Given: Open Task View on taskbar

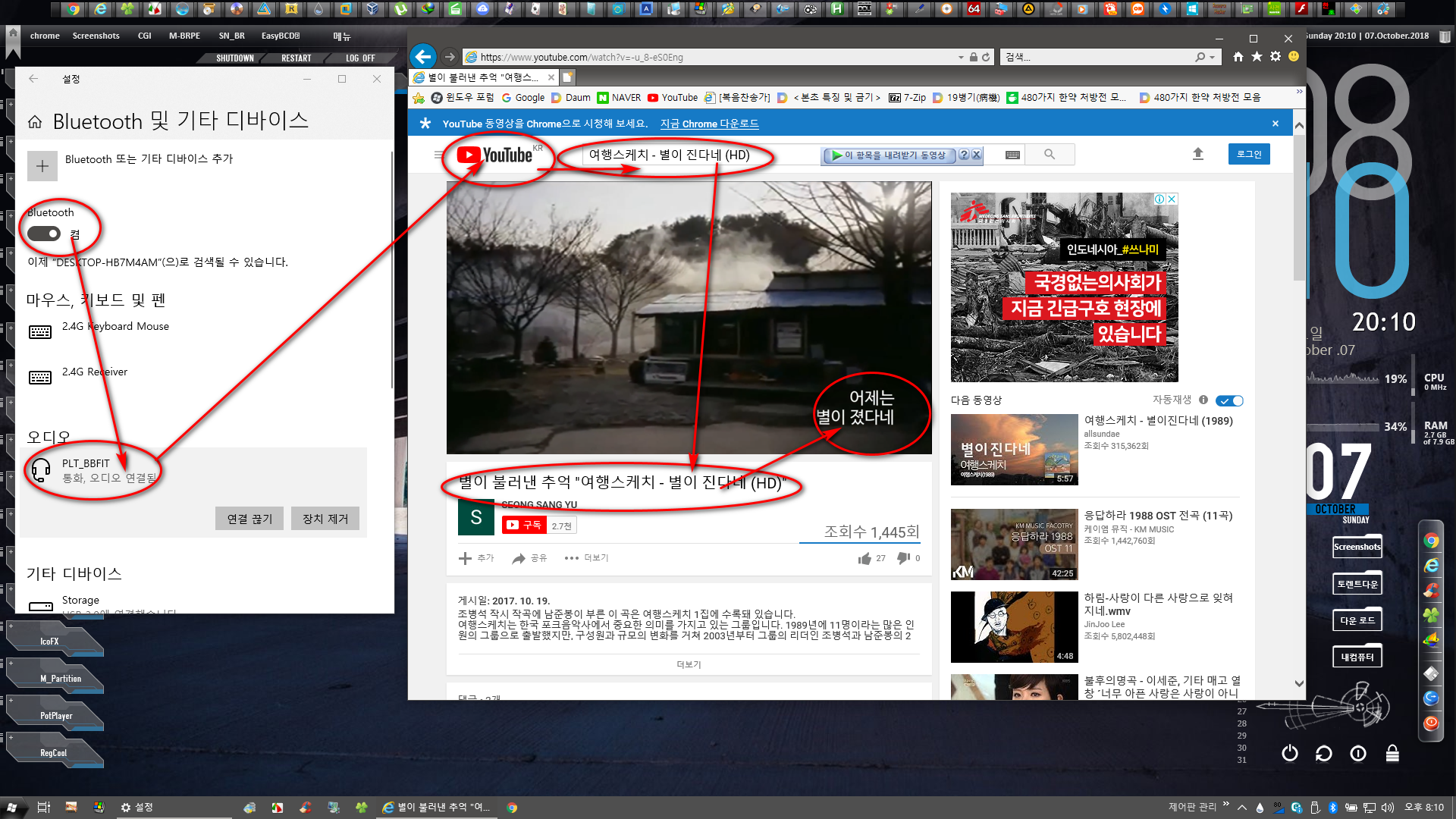Looking at the screenshot, I should click(x=43, y=808).
